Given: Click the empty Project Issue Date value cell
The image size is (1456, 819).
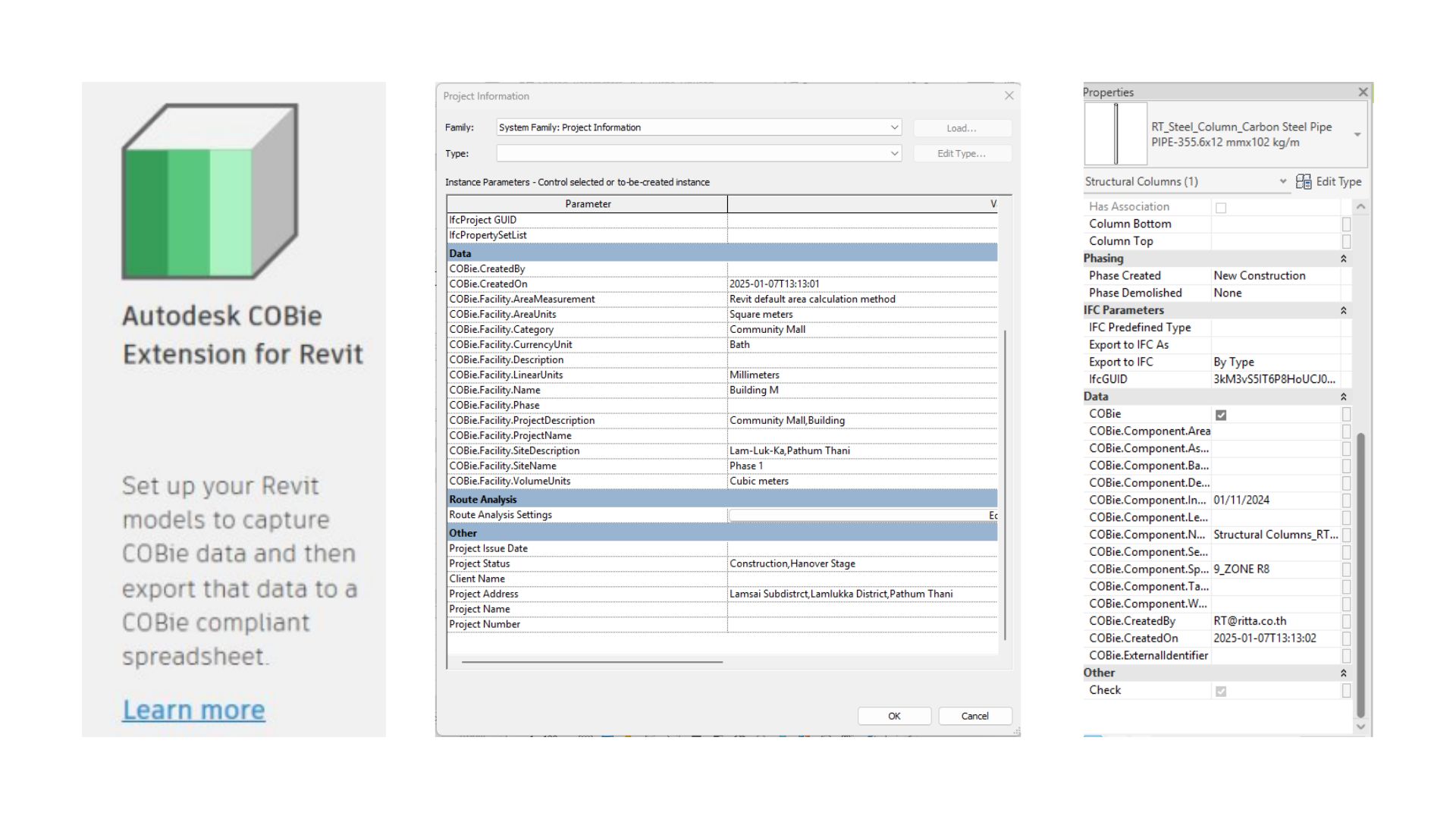Looking at the screenshot, I should pyautogui.click(x=863, y=548).
